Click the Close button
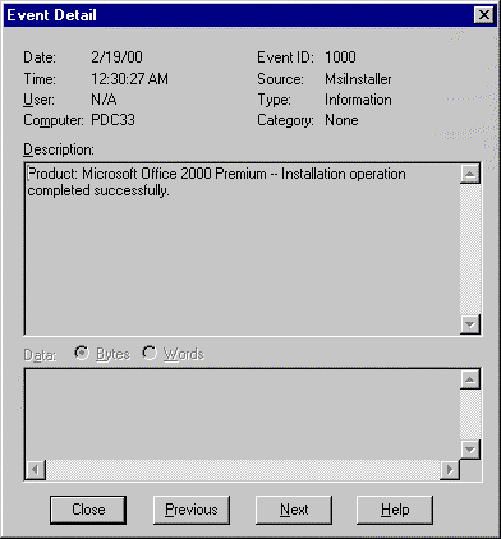The image size is (501, 539). [x=88, y=510]
